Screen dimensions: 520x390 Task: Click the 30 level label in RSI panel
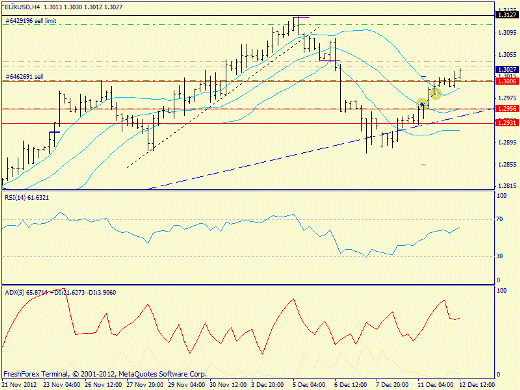pos(500,256)
